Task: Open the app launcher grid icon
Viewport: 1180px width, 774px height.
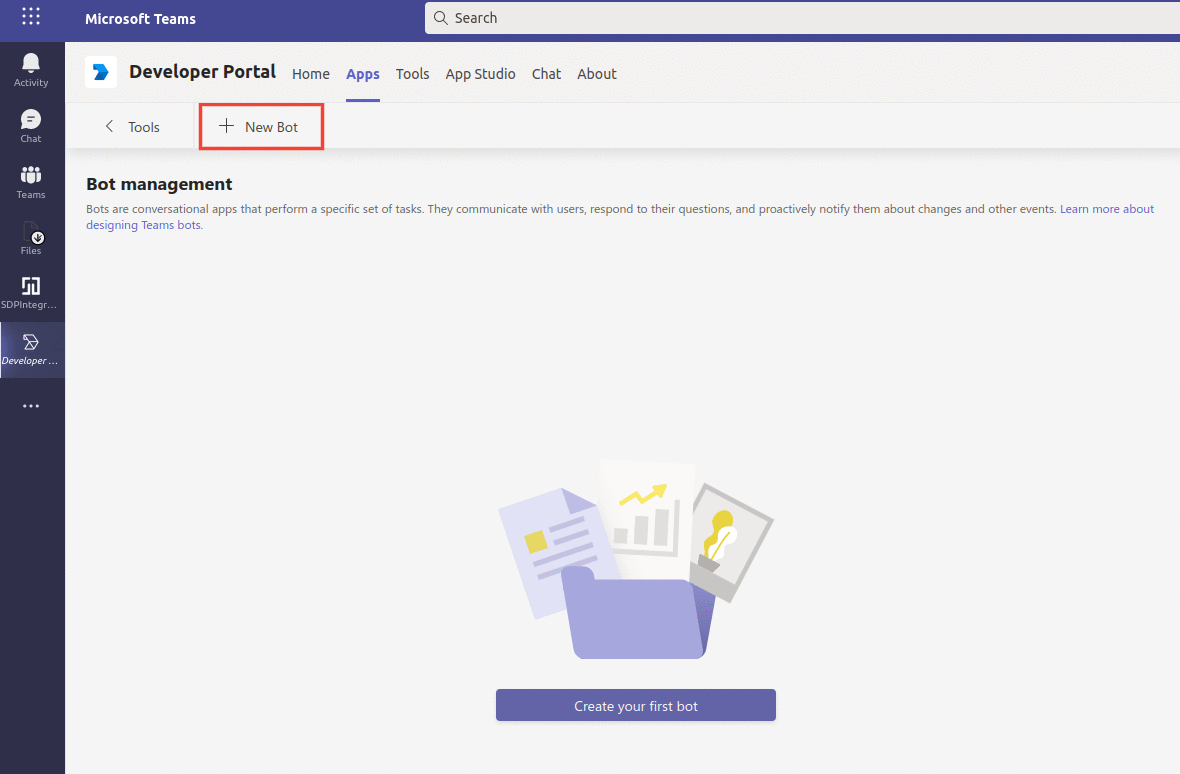Action: (31, 17)
